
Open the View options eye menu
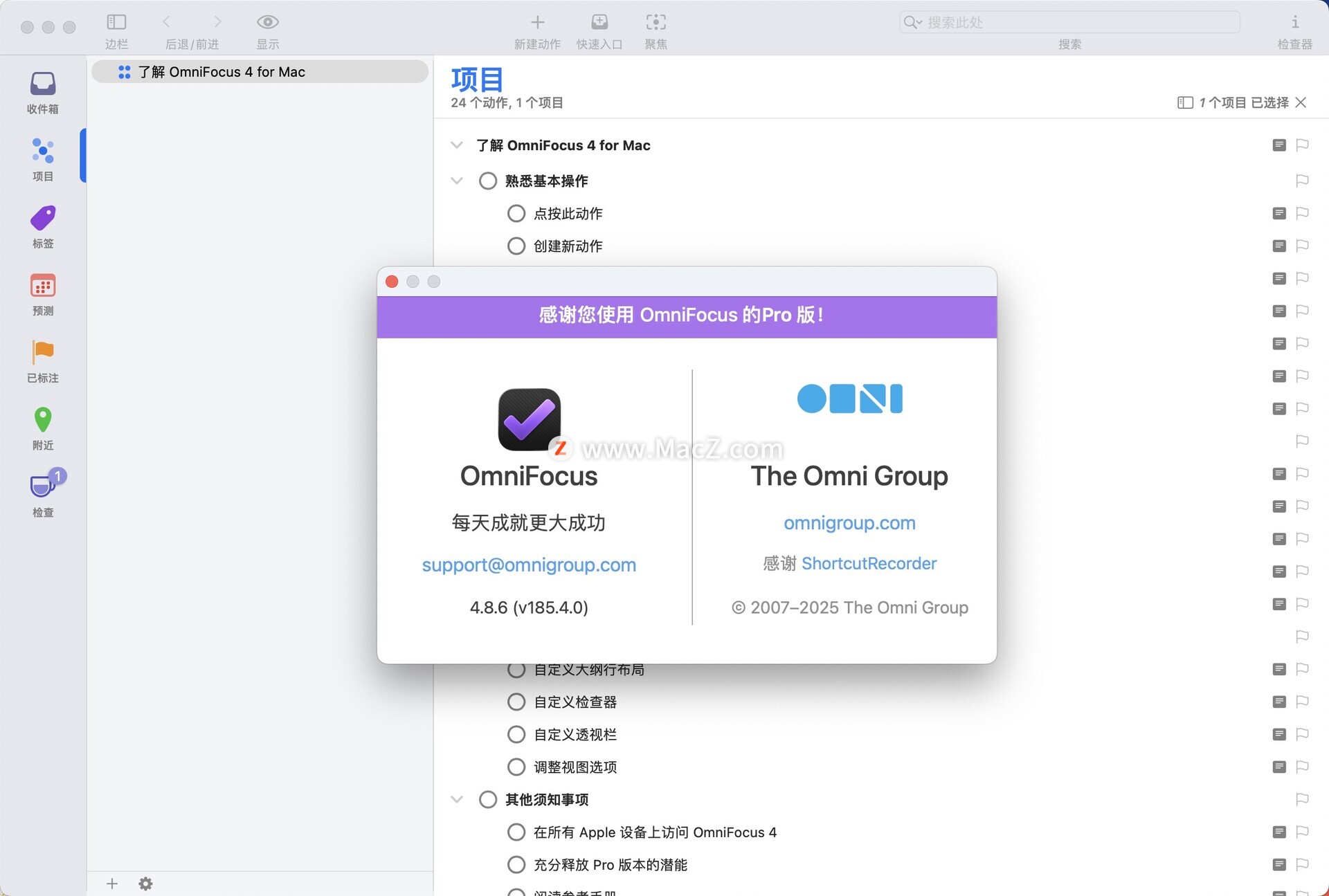click(x=268, y=23)
